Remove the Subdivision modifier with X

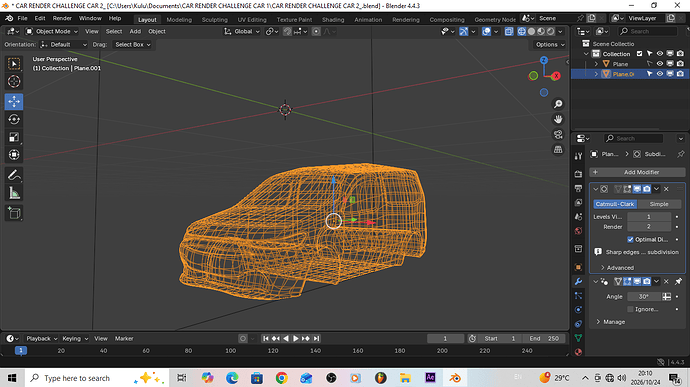[x=666, y=189]
